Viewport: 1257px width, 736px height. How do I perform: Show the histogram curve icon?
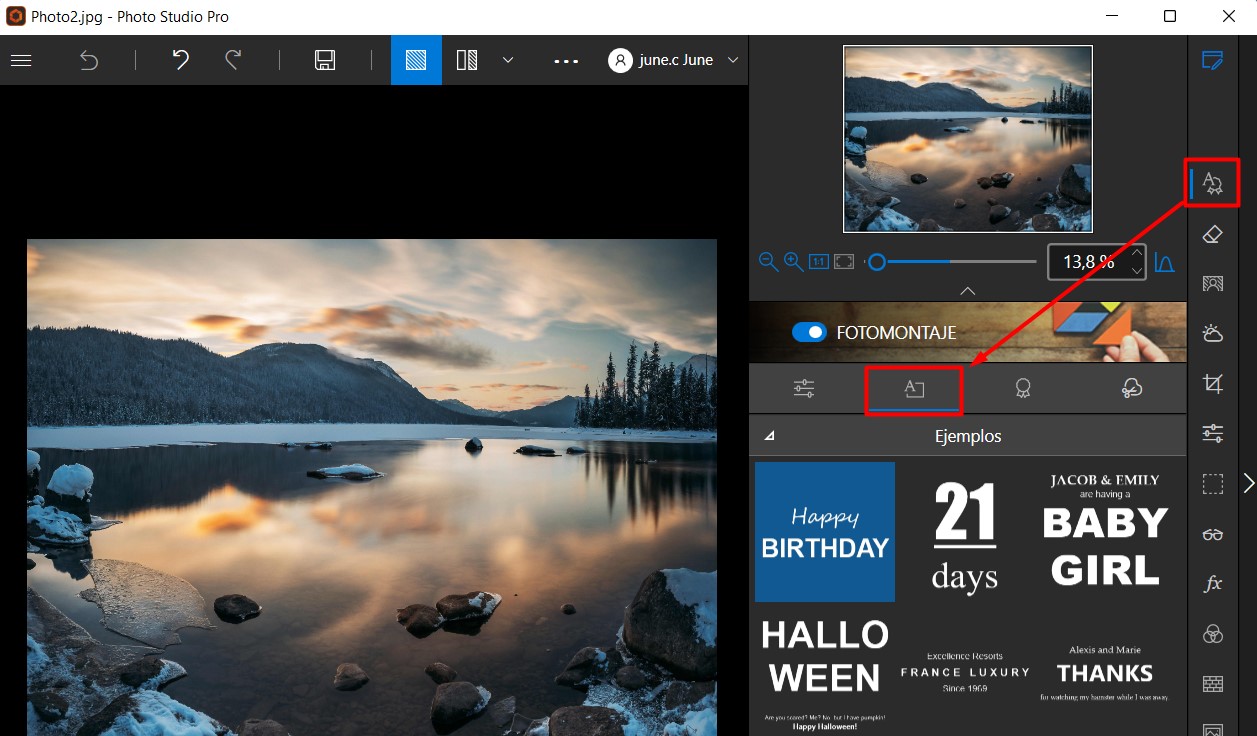pyautogui.click(x=1164, y=262)
